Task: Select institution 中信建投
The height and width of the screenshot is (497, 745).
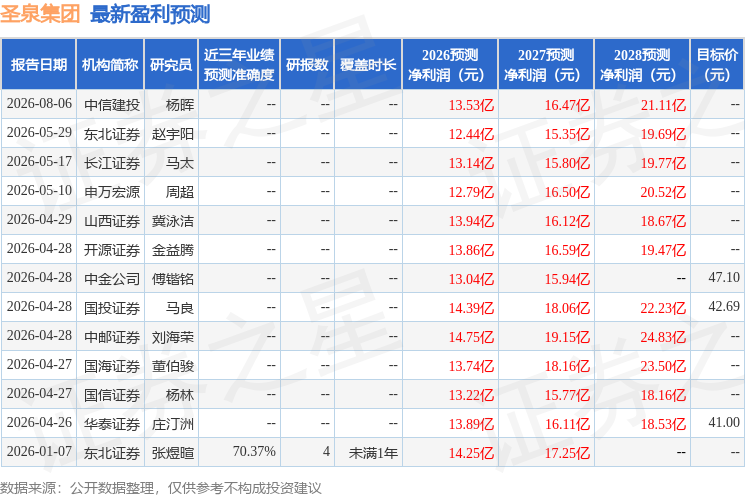Action: coord(112,105)
